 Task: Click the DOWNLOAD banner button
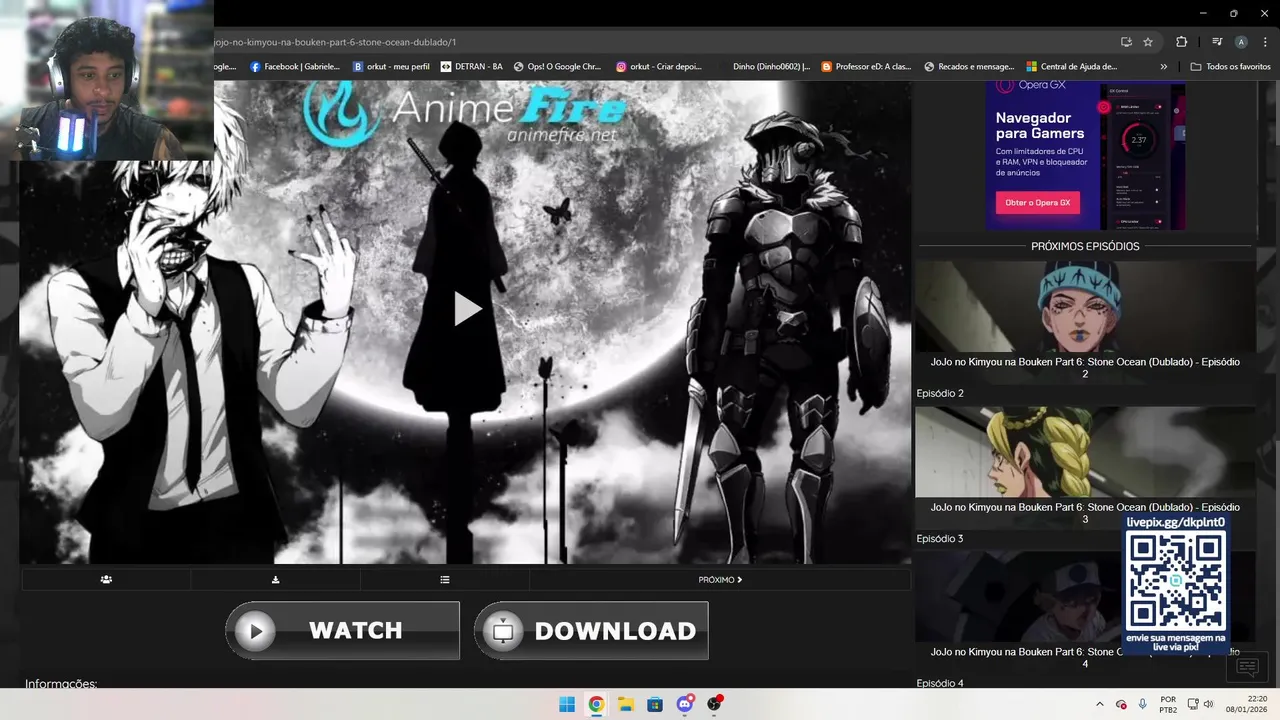click(x=591, y=631)
